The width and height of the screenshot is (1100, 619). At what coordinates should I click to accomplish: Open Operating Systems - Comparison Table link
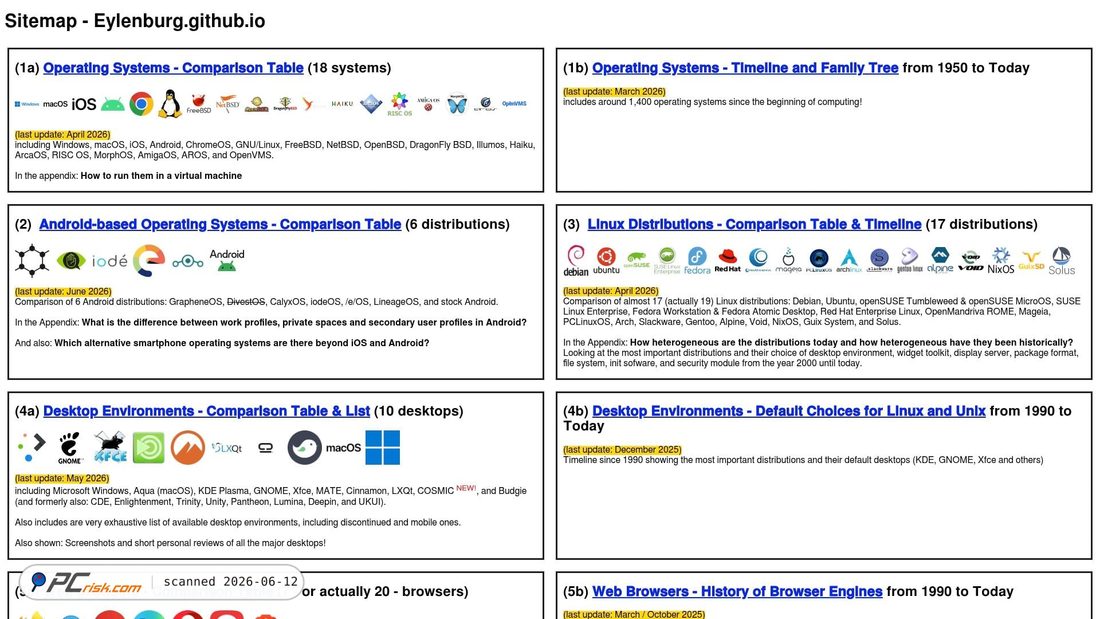coord(173,68)
